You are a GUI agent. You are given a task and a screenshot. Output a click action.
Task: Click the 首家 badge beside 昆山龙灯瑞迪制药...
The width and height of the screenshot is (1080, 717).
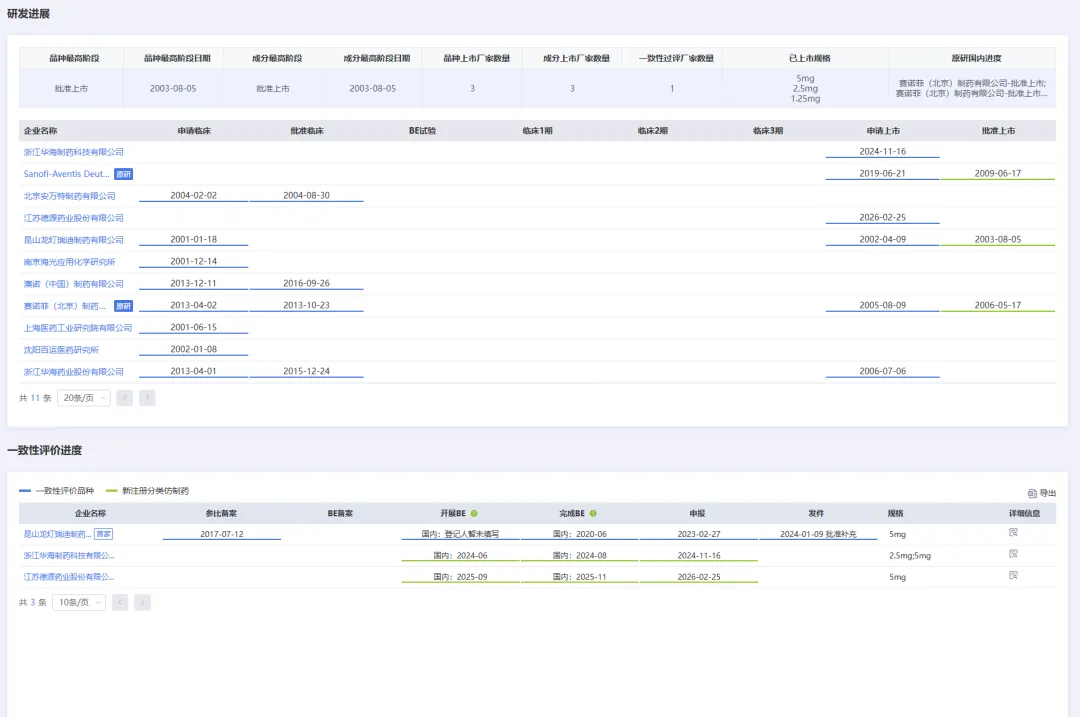point(103,534)
